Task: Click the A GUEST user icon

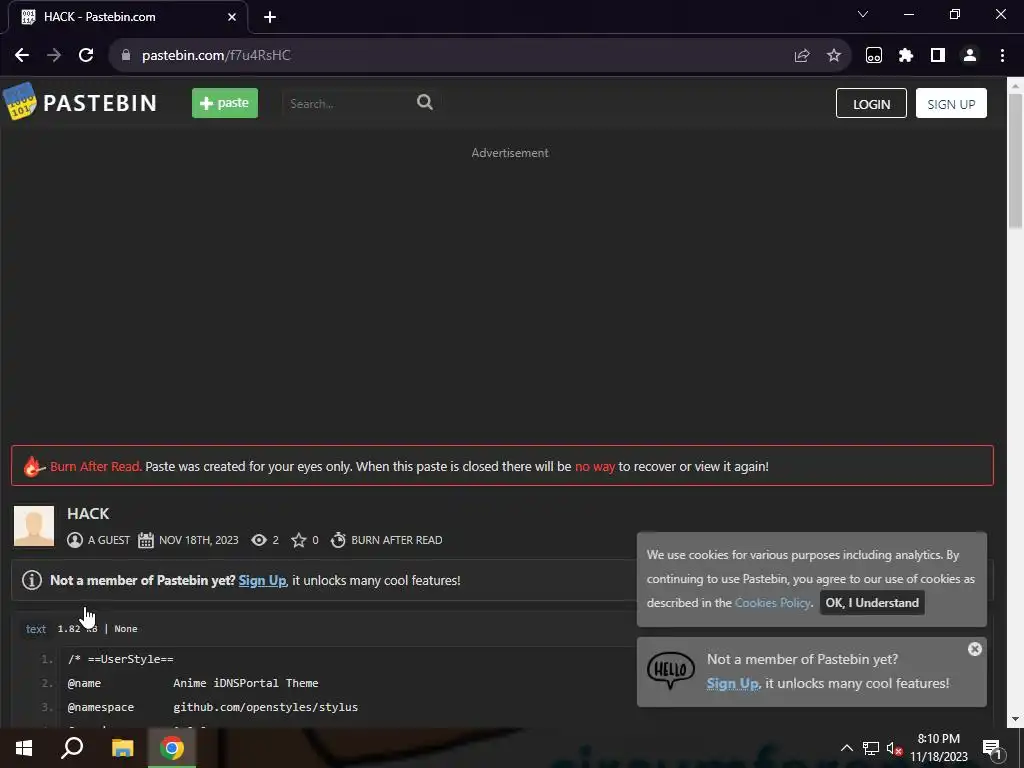Action: pos(75,540)
